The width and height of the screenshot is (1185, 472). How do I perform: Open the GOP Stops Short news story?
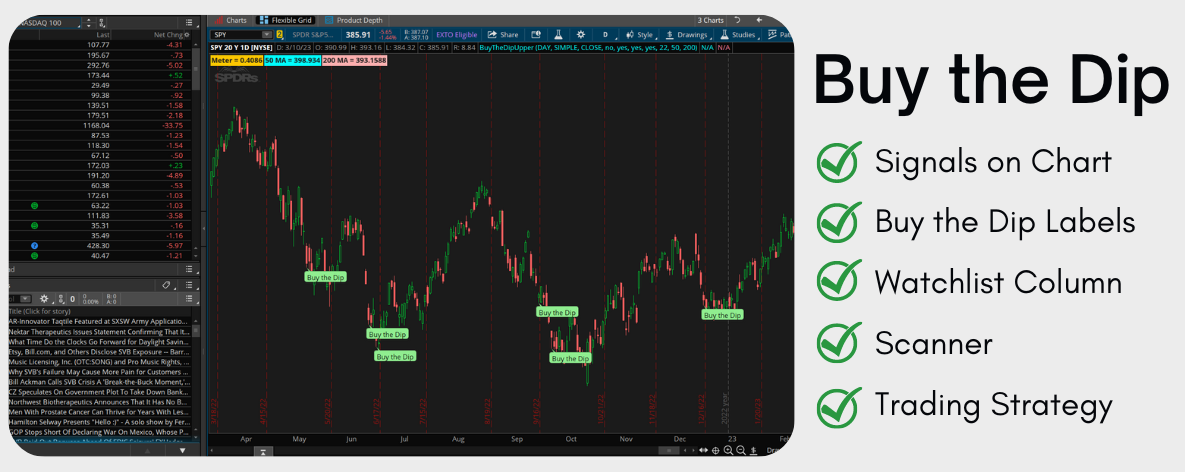[98, 433]
